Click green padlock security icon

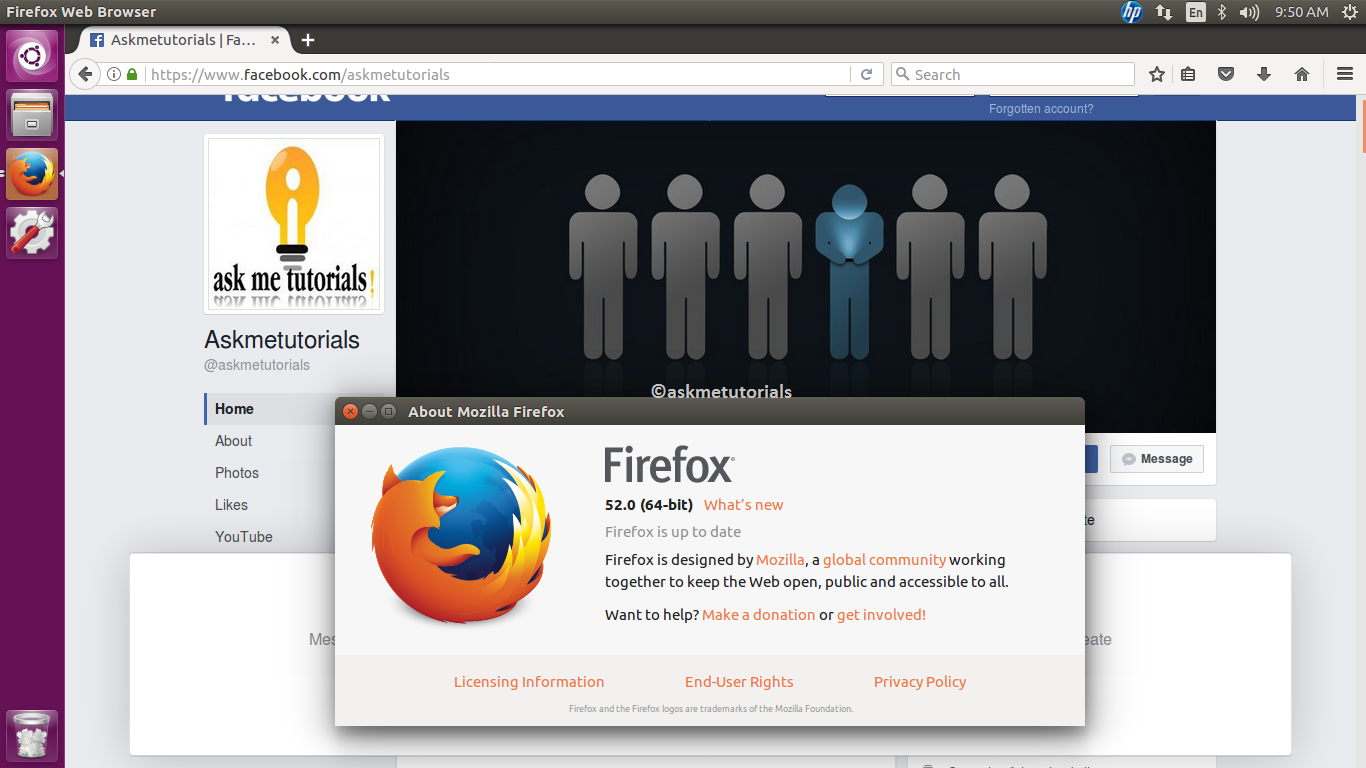tap(131, 74)
